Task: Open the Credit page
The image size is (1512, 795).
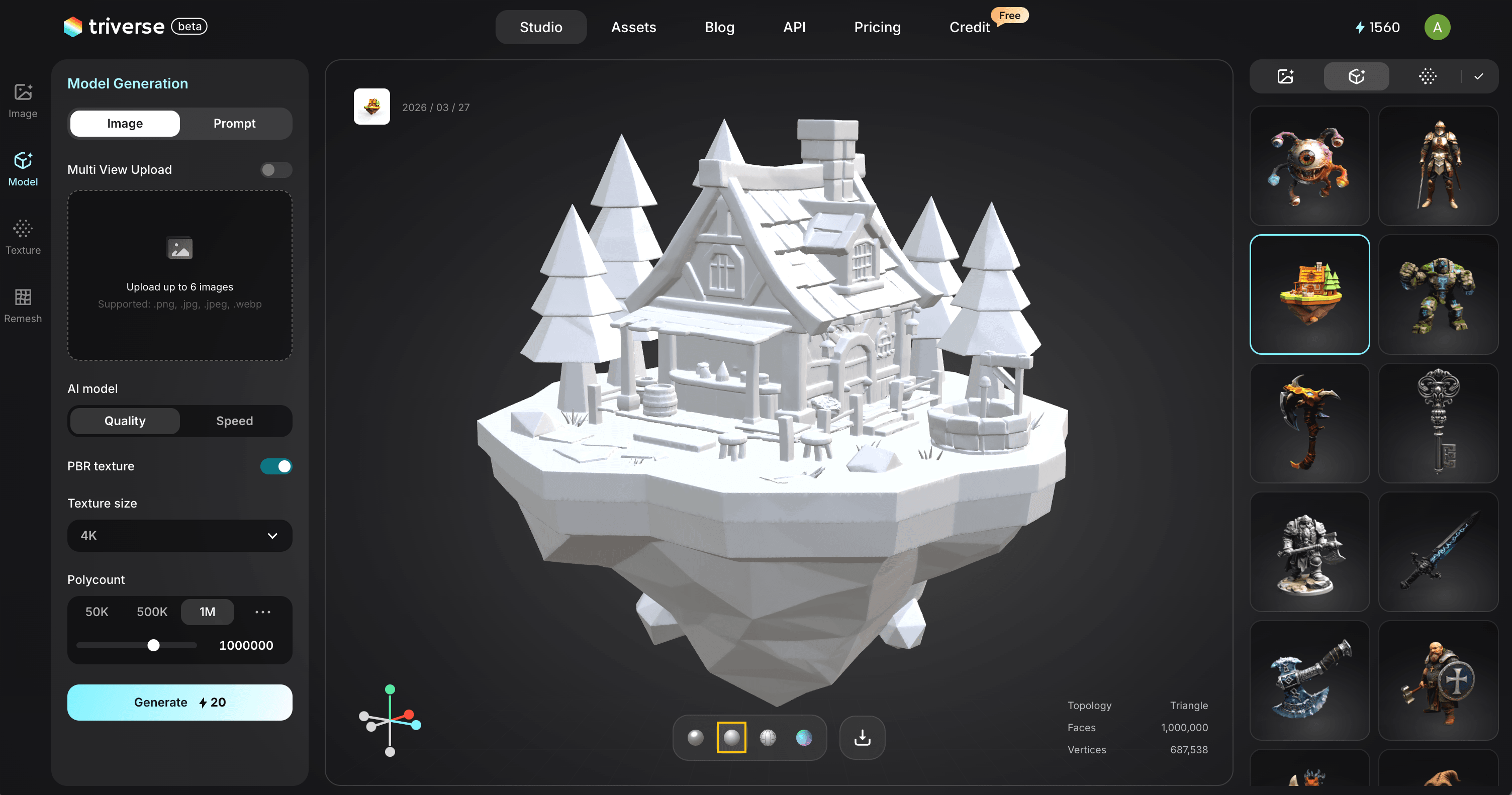Action: point(970,27)
